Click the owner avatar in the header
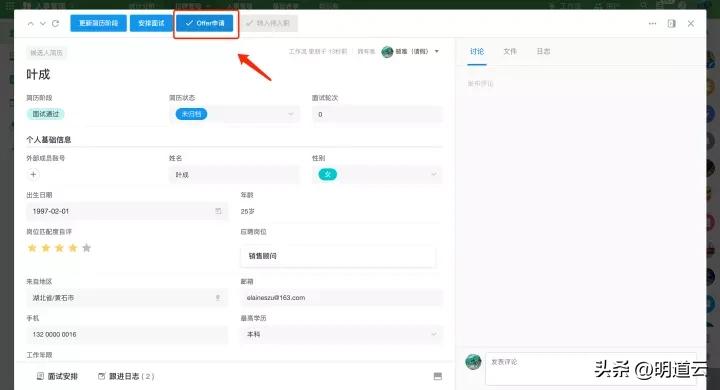This screenshot has width=720, height=390. pyautogui.click(x=387, y=51)
